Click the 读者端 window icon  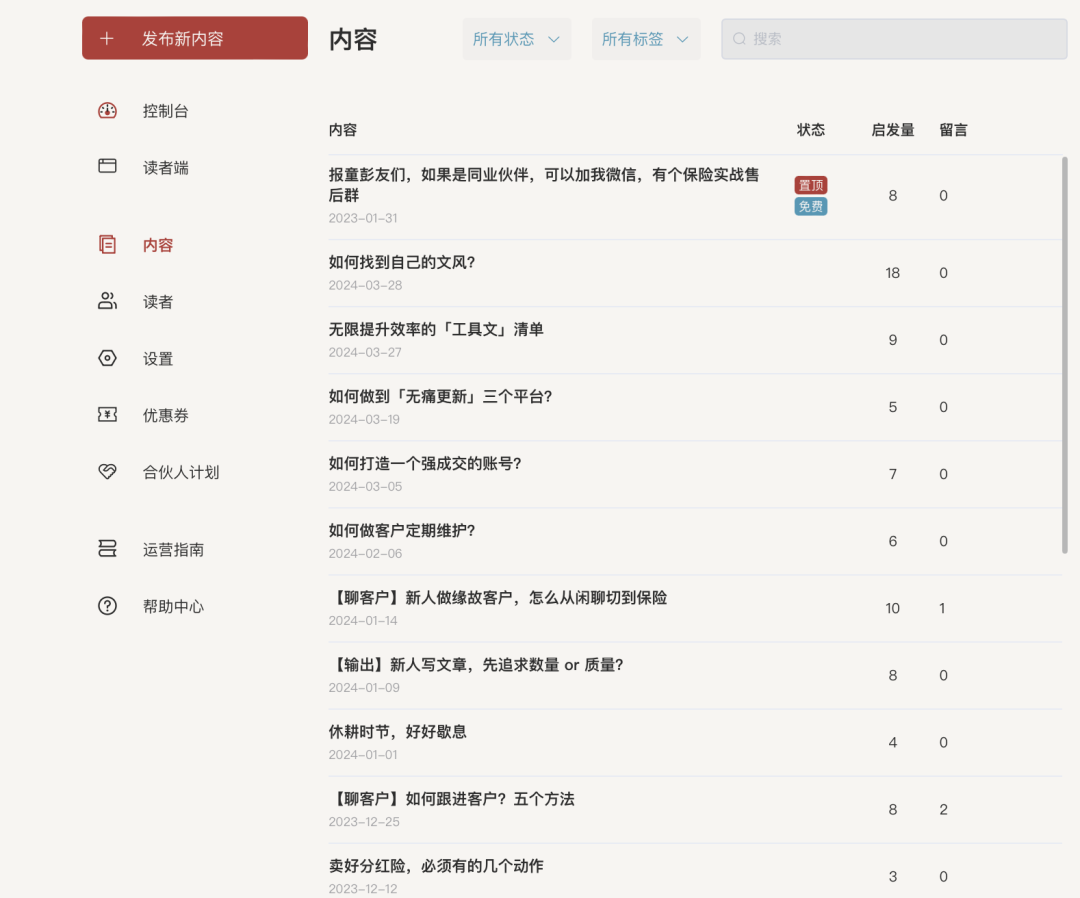tap(107, 166)
